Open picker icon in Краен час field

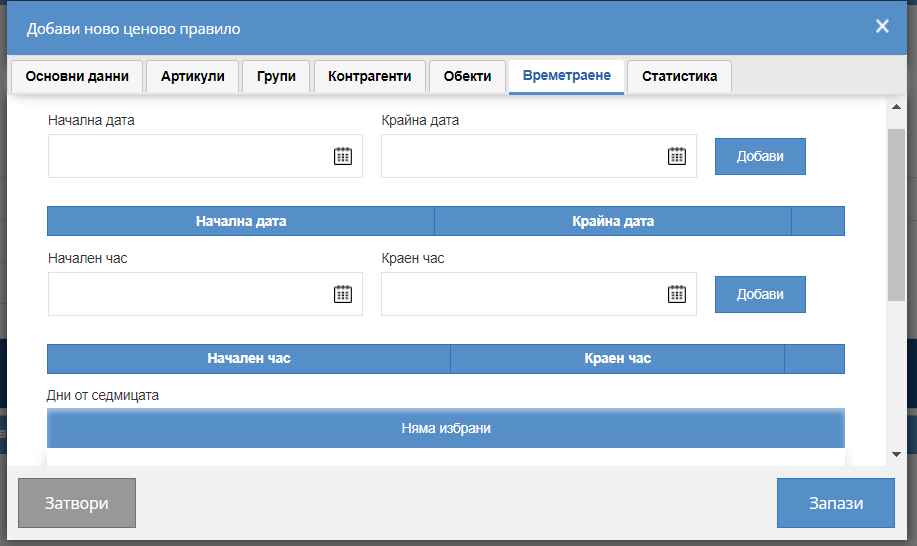point(677,294)
